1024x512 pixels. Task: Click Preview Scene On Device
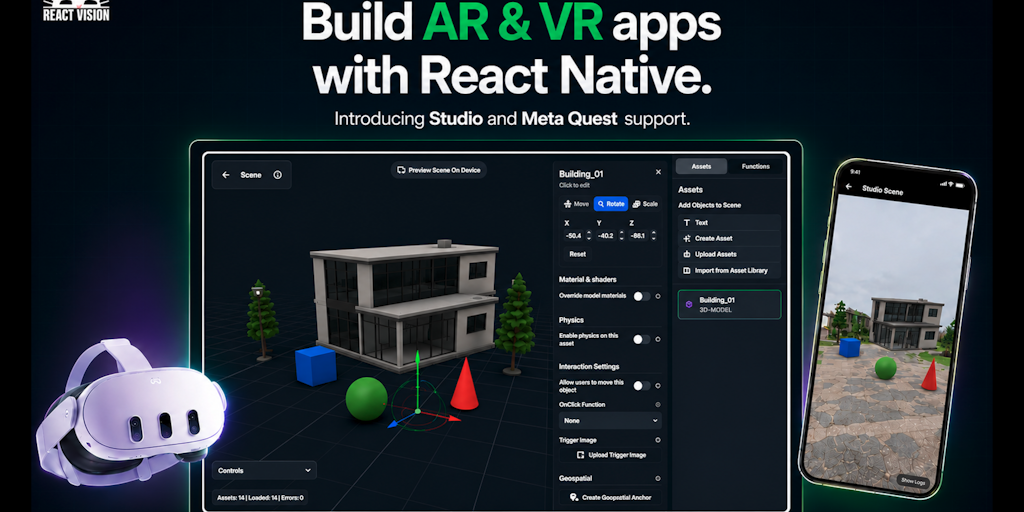pyautogui.click(x=439, y=170)
